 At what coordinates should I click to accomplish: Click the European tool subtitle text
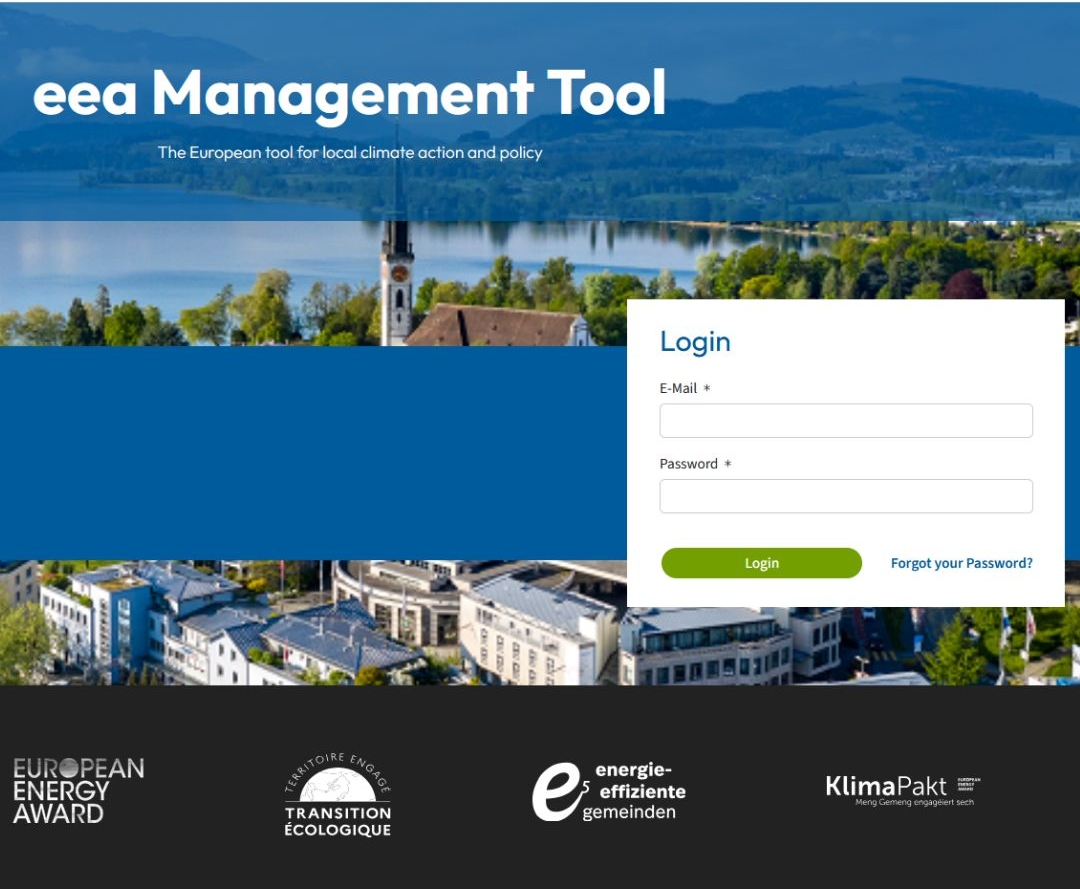pos(350,153)
